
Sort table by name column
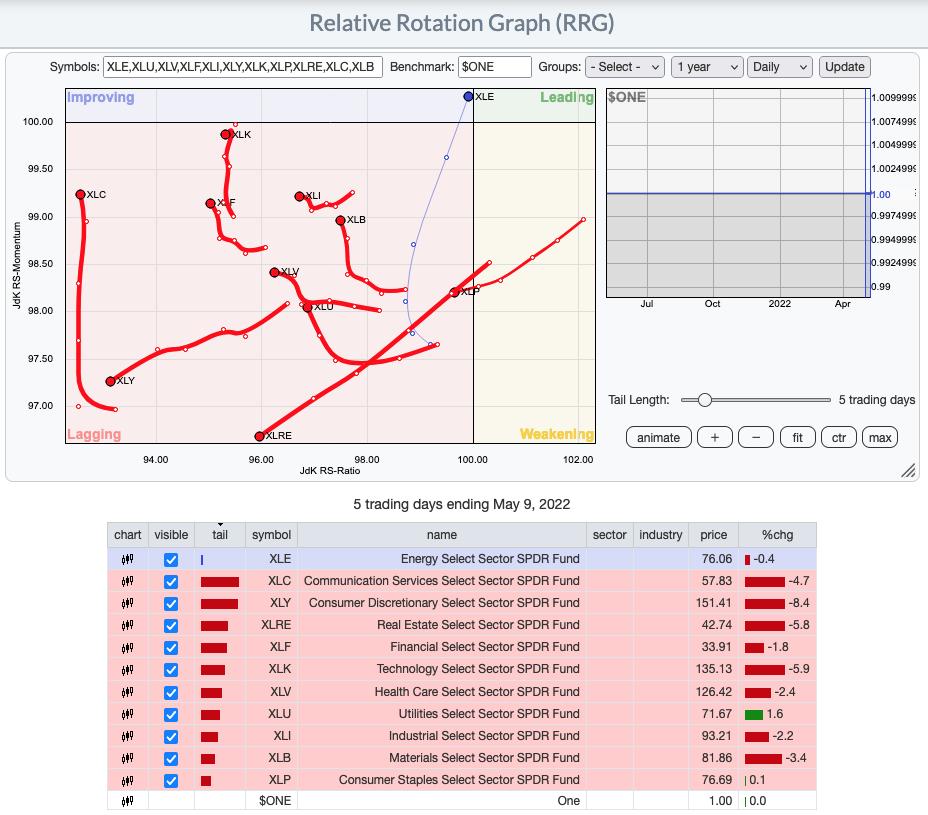[x=442, y=534]
